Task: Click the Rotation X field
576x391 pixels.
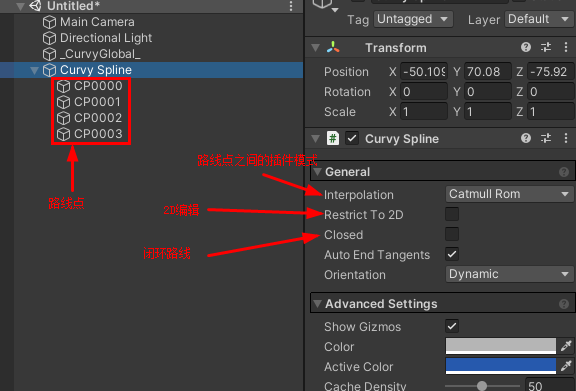Action: point(424,92)
